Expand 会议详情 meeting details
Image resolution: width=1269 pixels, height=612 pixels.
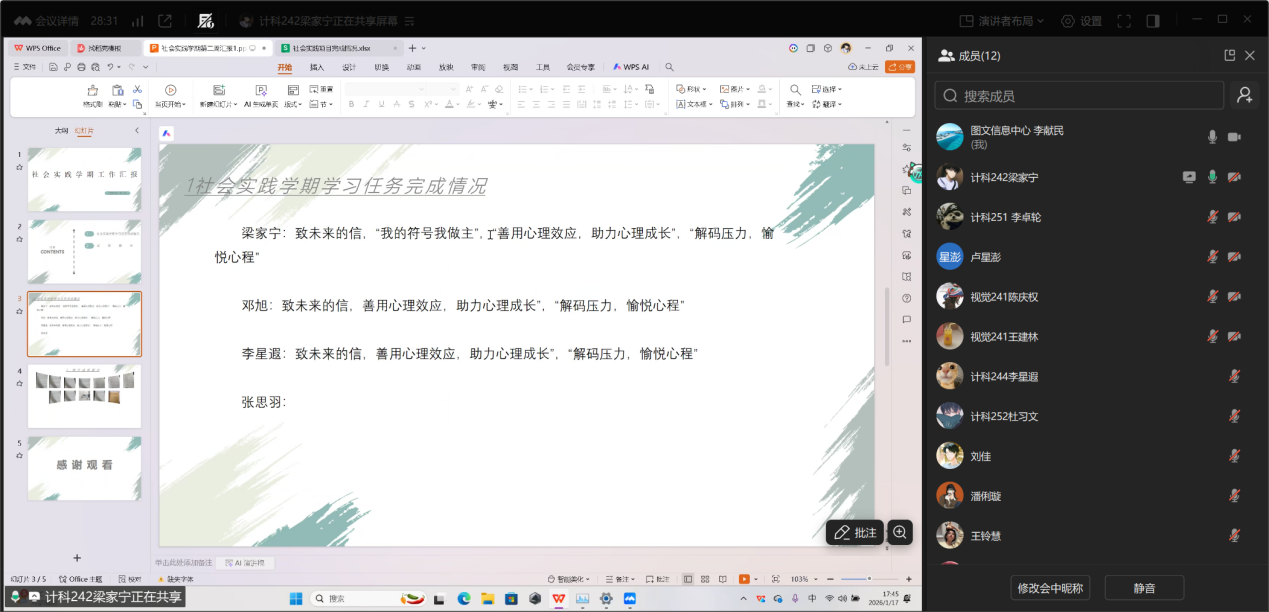click(59, 21)
